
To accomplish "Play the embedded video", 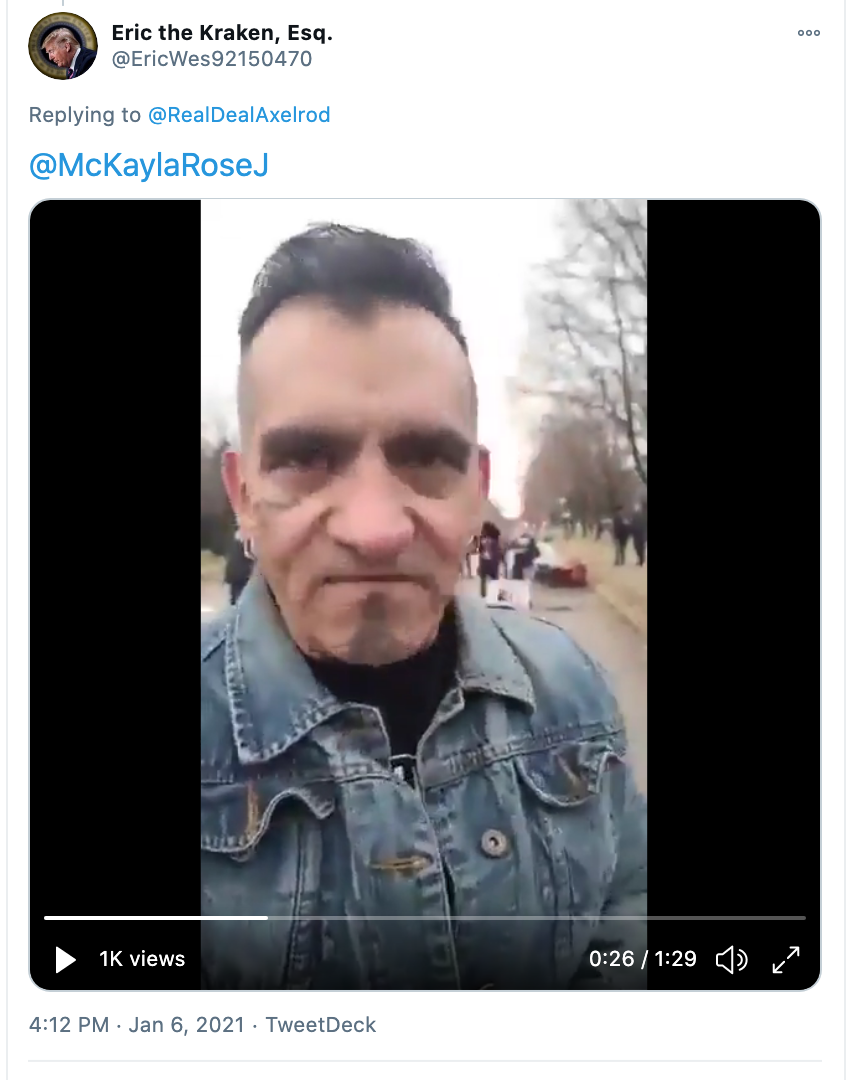I will pyautogui.click(x=65, y=959).
